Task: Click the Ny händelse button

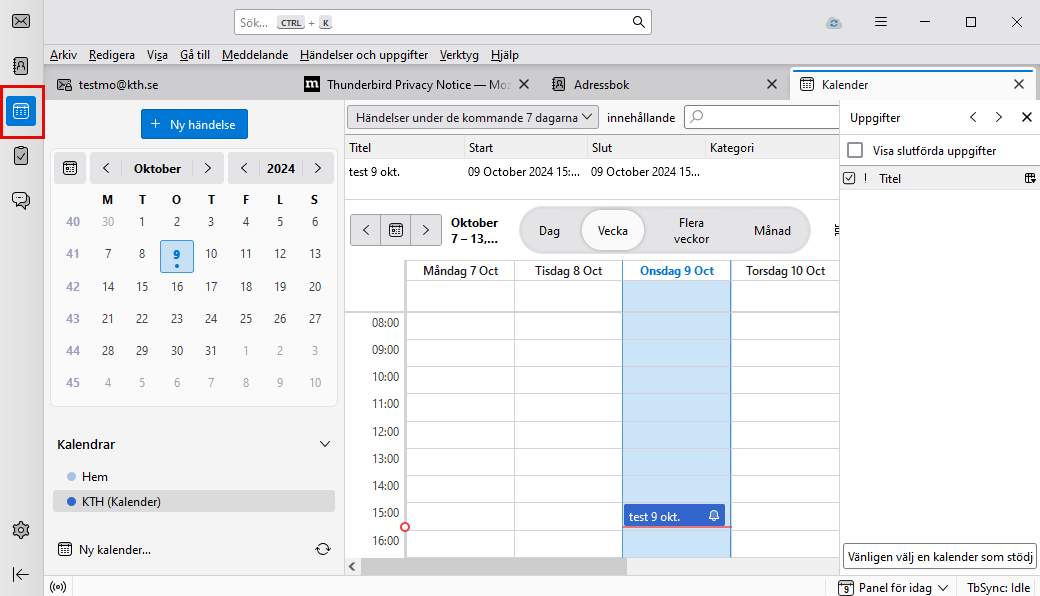Action: click(194, 125)
